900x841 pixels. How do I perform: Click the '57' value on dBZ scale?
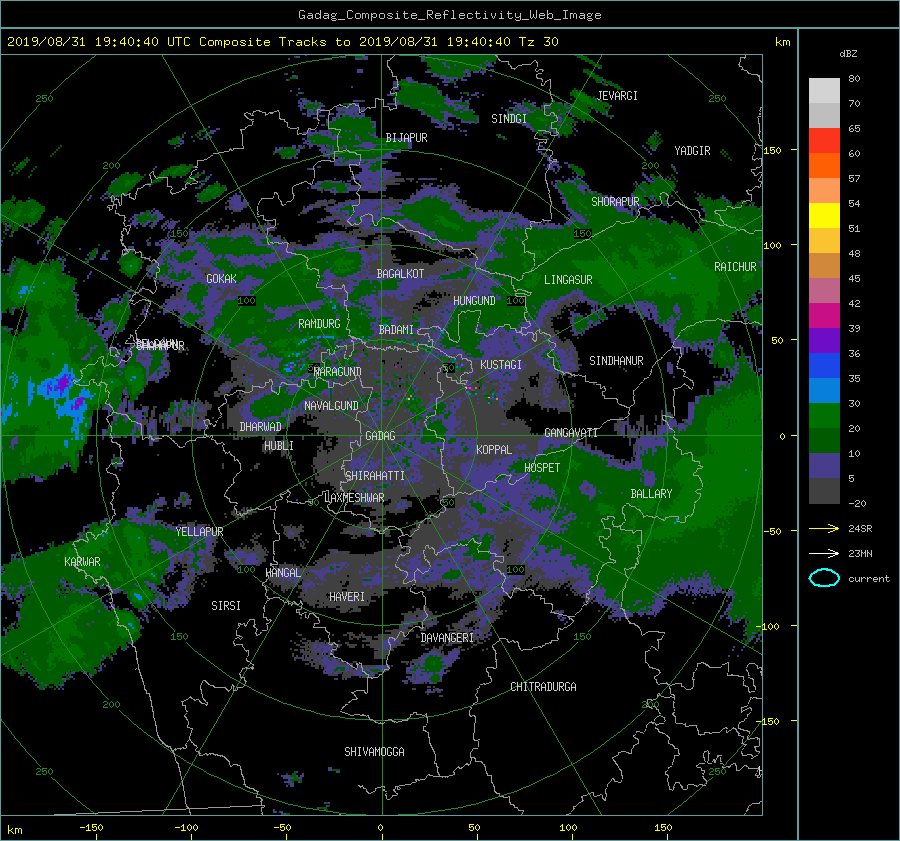pos(854,179)
